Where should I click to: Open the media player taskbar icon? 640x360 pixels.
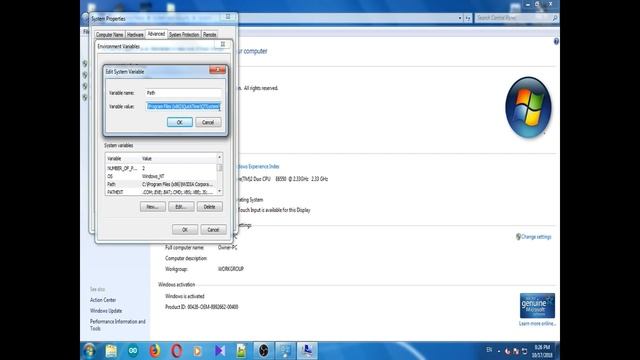click(x=198, y=351)
